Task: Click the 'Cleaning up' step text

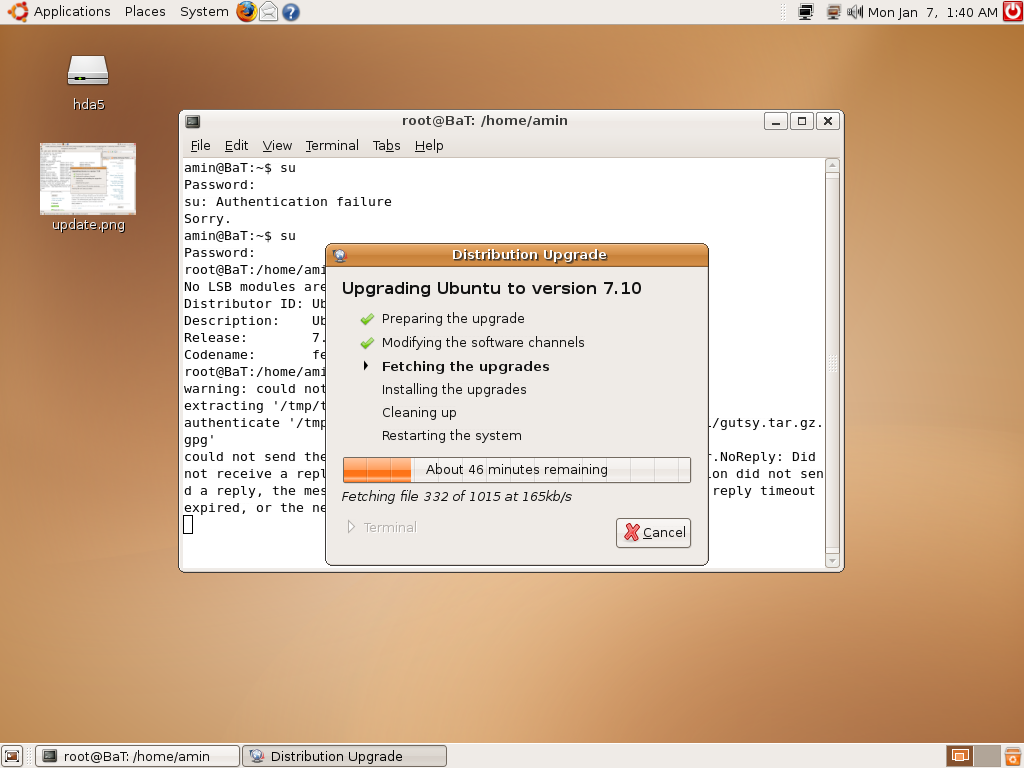Action: [x=419, y=413]
